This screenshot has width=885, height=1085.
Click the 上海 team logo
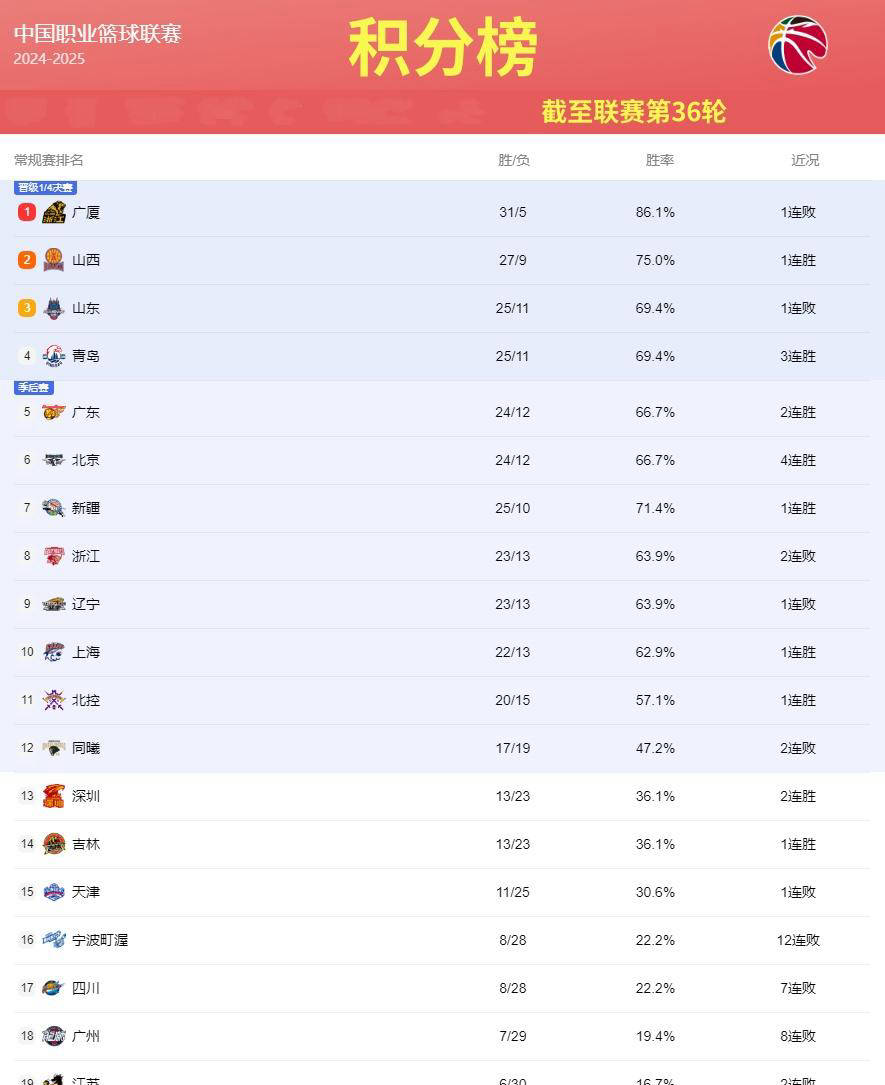pyautogui.click(x=54, y=652)
